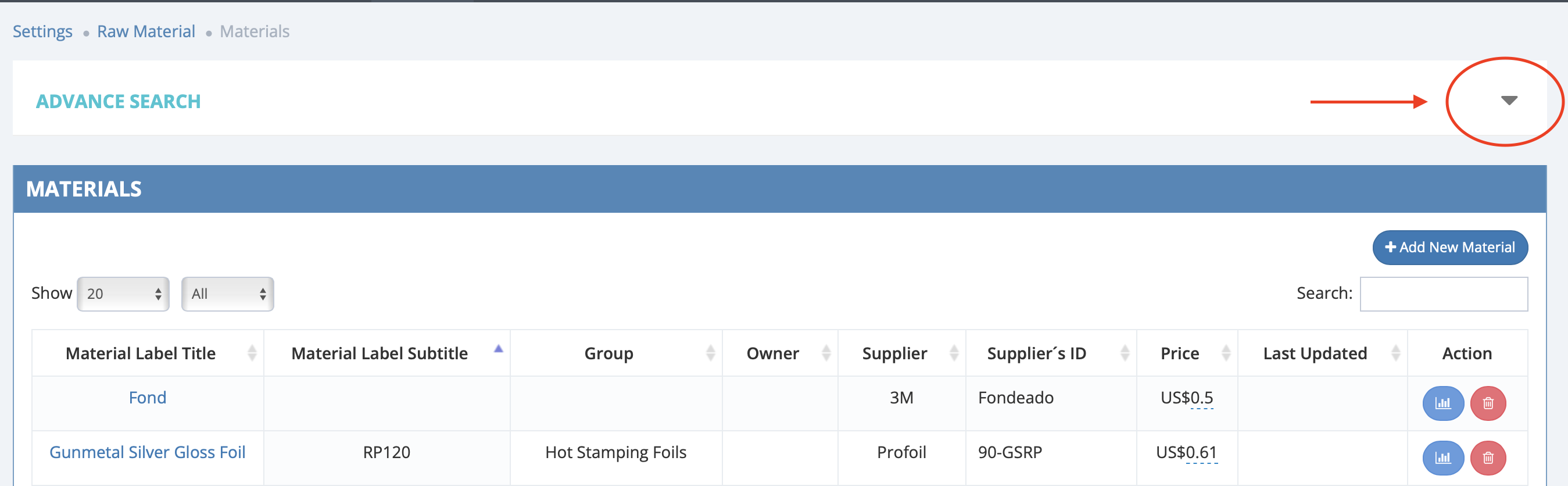Sort by Material Label Title column arrows
The height and width of the screenshot is (486, 1568).
coord(252,353)
